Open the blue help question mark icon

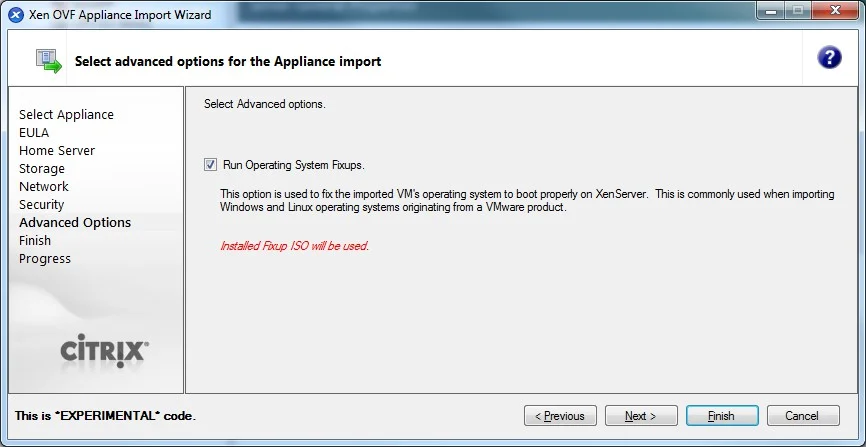coord(829,57)
